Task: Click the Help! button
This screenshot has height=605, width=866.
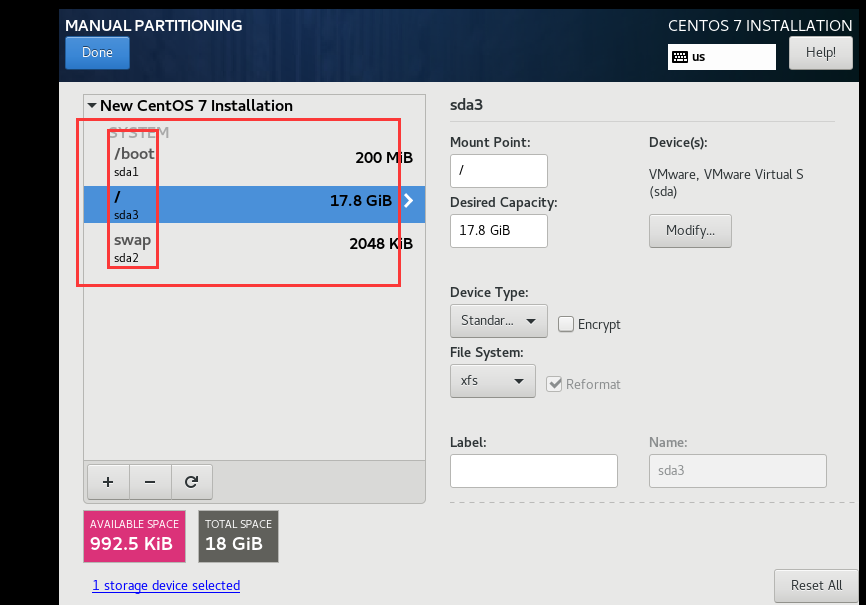Action: (820, 53)
